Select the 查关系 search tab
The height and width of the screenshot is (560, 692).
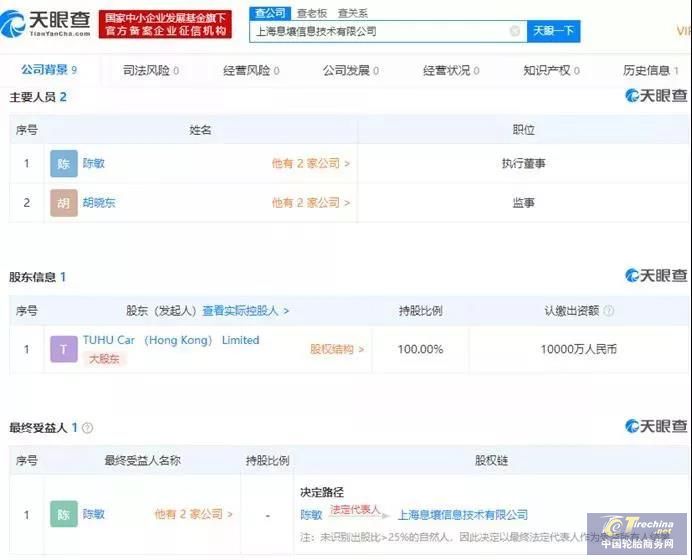pos(352,13)
